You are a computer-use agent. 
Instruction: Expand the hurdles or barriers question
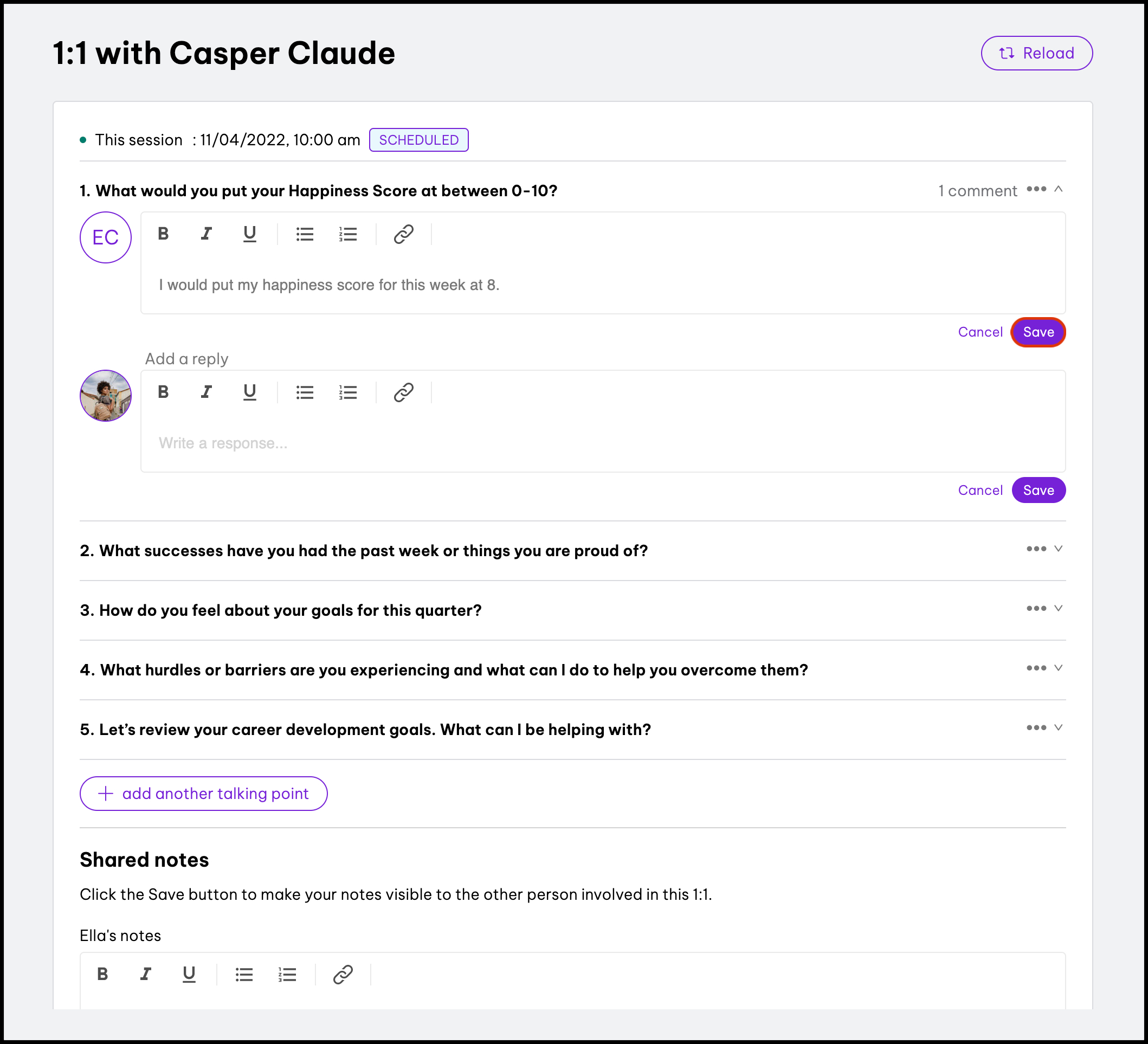point(1058,668)
